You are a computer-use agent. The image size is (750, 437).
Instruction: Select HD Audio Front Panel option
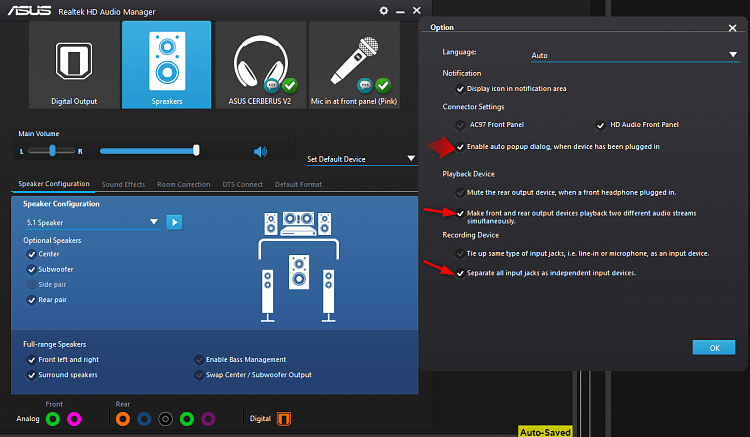[x=600, y=125]
